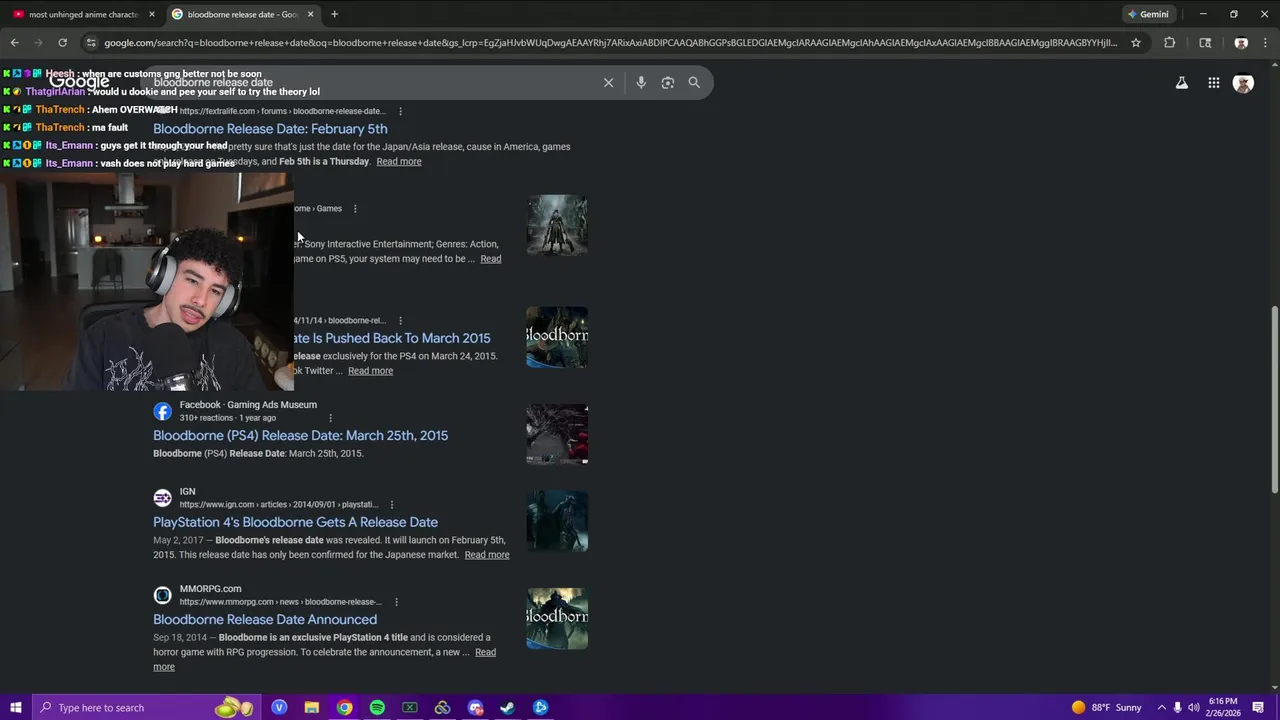Click the page vertical scrollbar thumb
This screenshot has width=1280, height=720.
[1274, 398]
